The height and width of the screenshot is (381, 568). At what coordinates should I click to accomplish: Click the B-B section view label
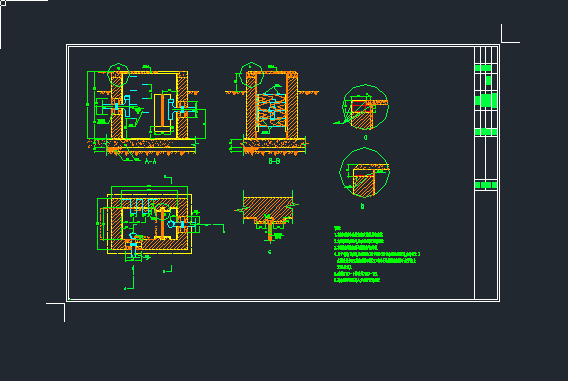pos(274,162)
